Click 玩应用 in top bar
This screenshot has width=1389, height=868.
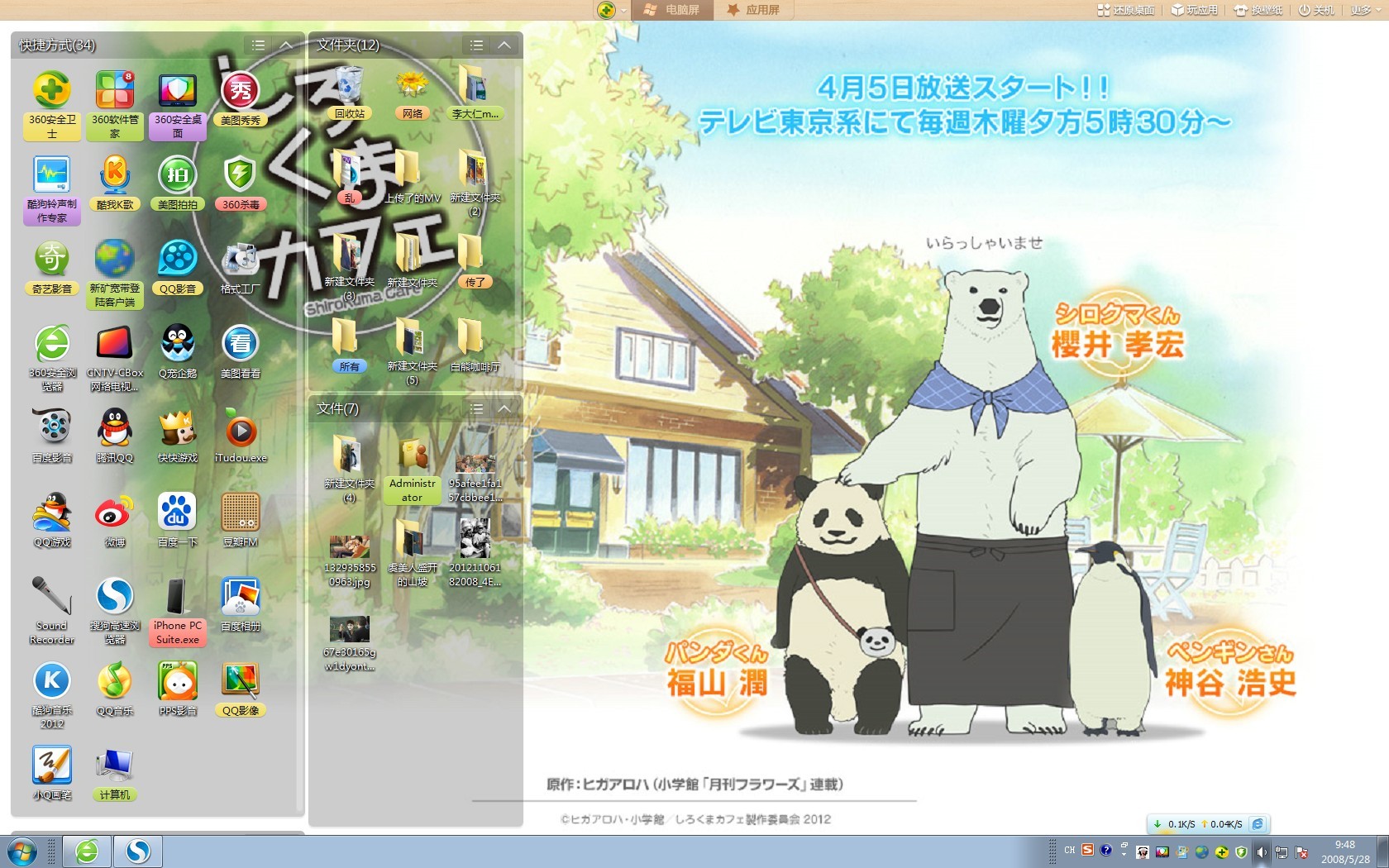1194,10
